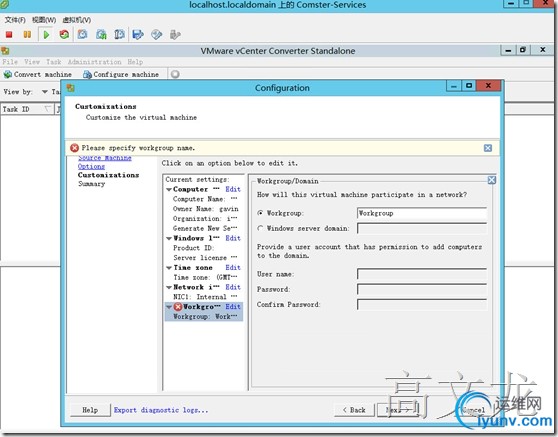Close the Workgroup/Domain settings pane
Viewport: 558px width, 437px height.
tap(492, 180)
